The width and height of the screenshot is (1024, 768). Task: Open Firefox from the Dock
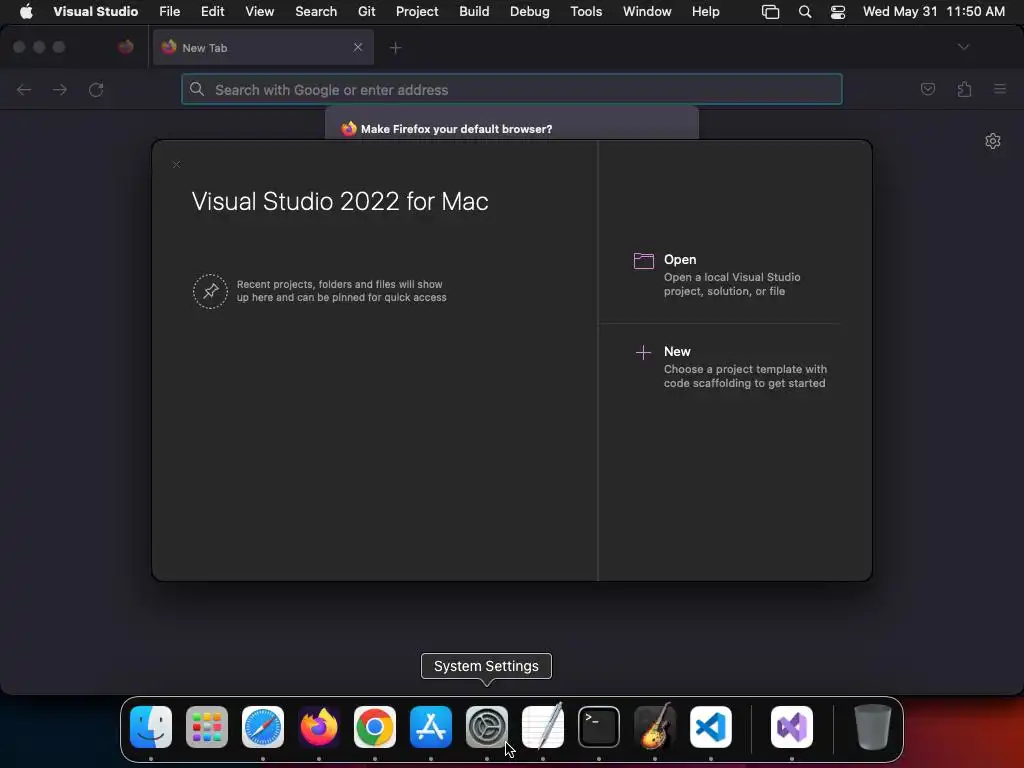pos(319,727)
